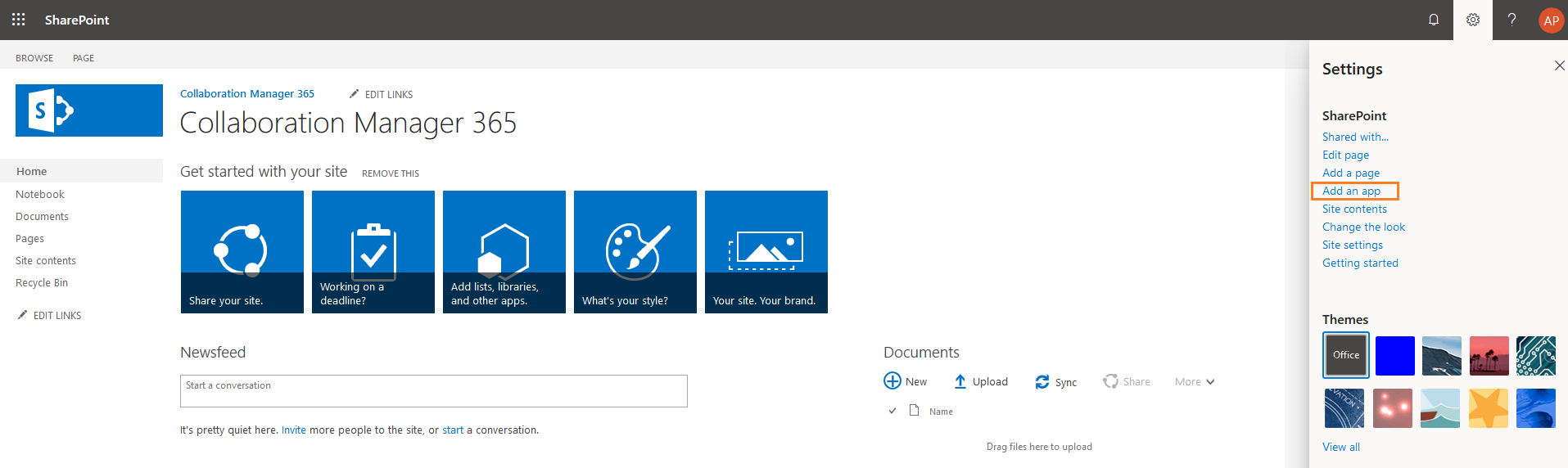Toggle the select-all checkmark in Documents

[x=892, y=411]
